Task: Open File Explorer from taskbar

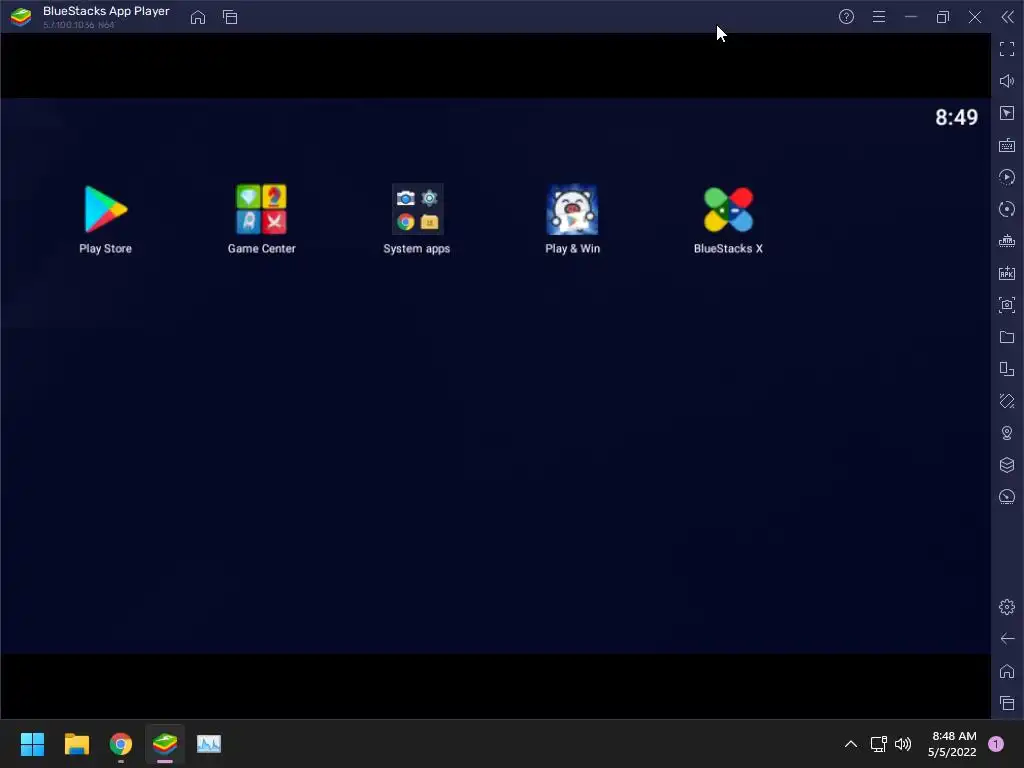Action: click(x=76, y=744)
